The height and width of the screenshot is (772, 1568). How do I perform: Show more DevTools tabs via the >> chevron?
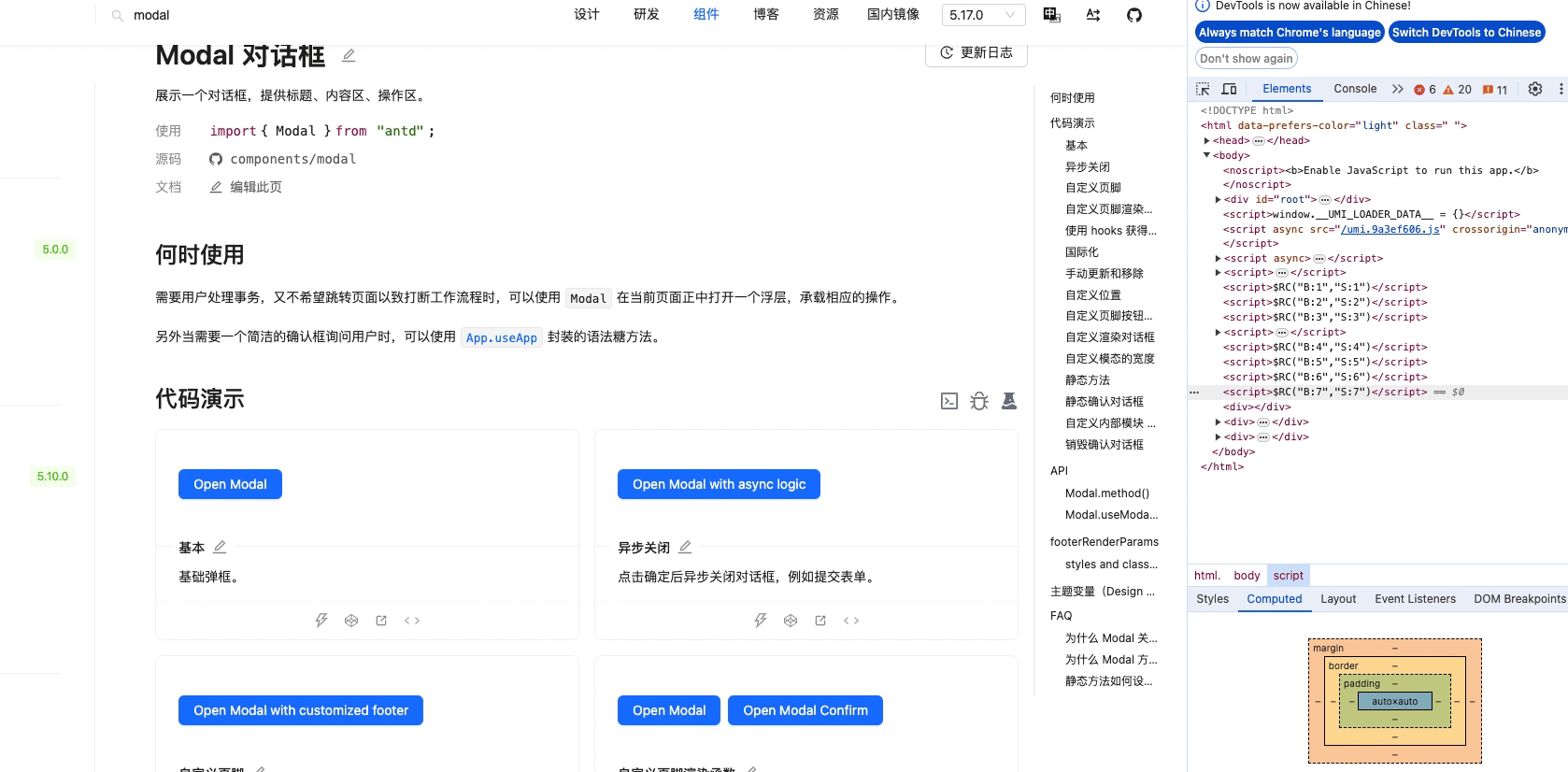pyautogui.click(x=1398, y=89)
